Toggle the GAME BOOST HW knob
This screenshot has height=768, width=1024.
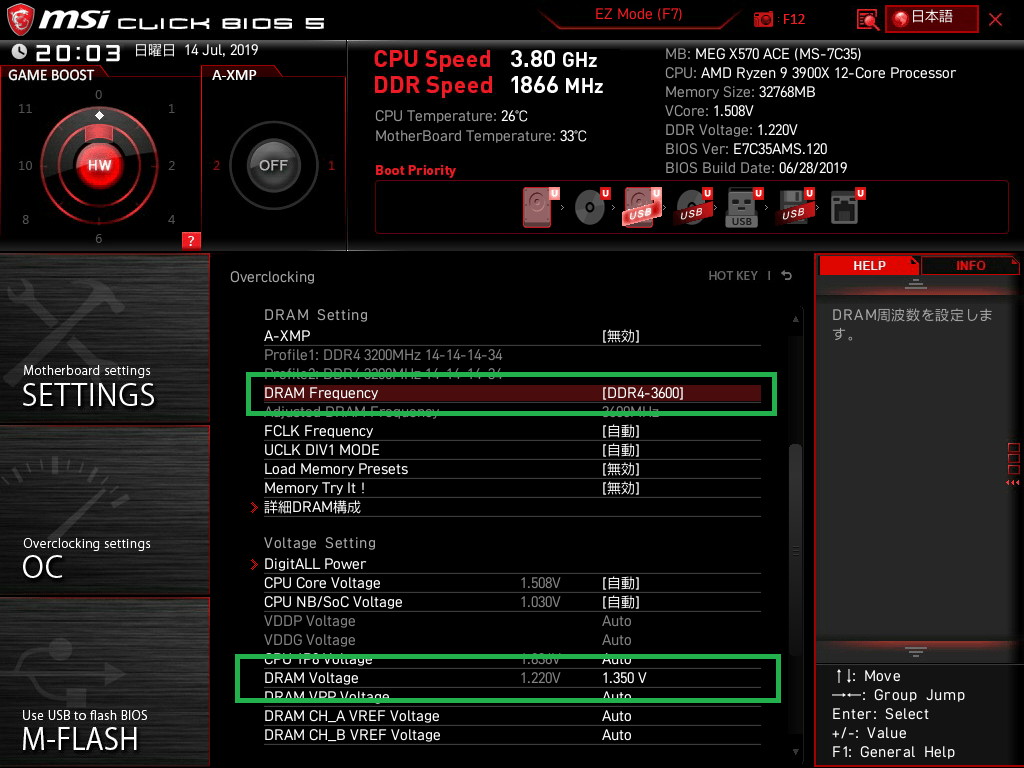[99, 165]
